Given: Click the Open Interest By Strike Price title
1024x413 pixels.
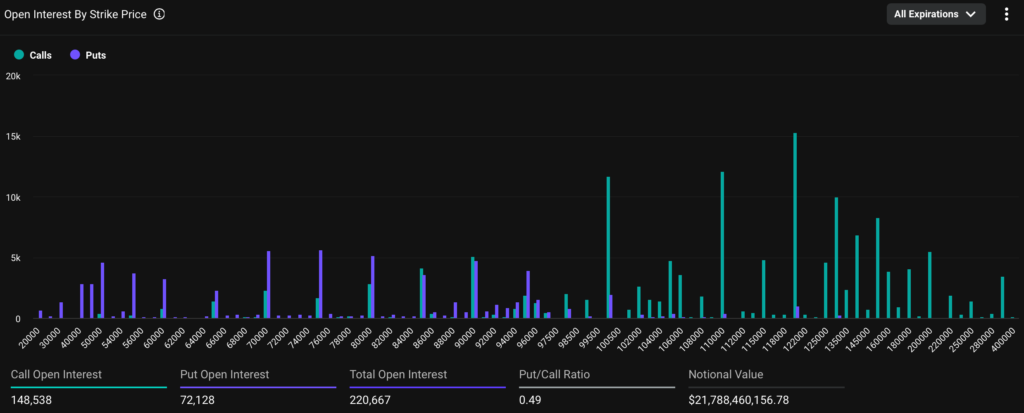Looking at the screenshot, I should [x=76, y=14].
